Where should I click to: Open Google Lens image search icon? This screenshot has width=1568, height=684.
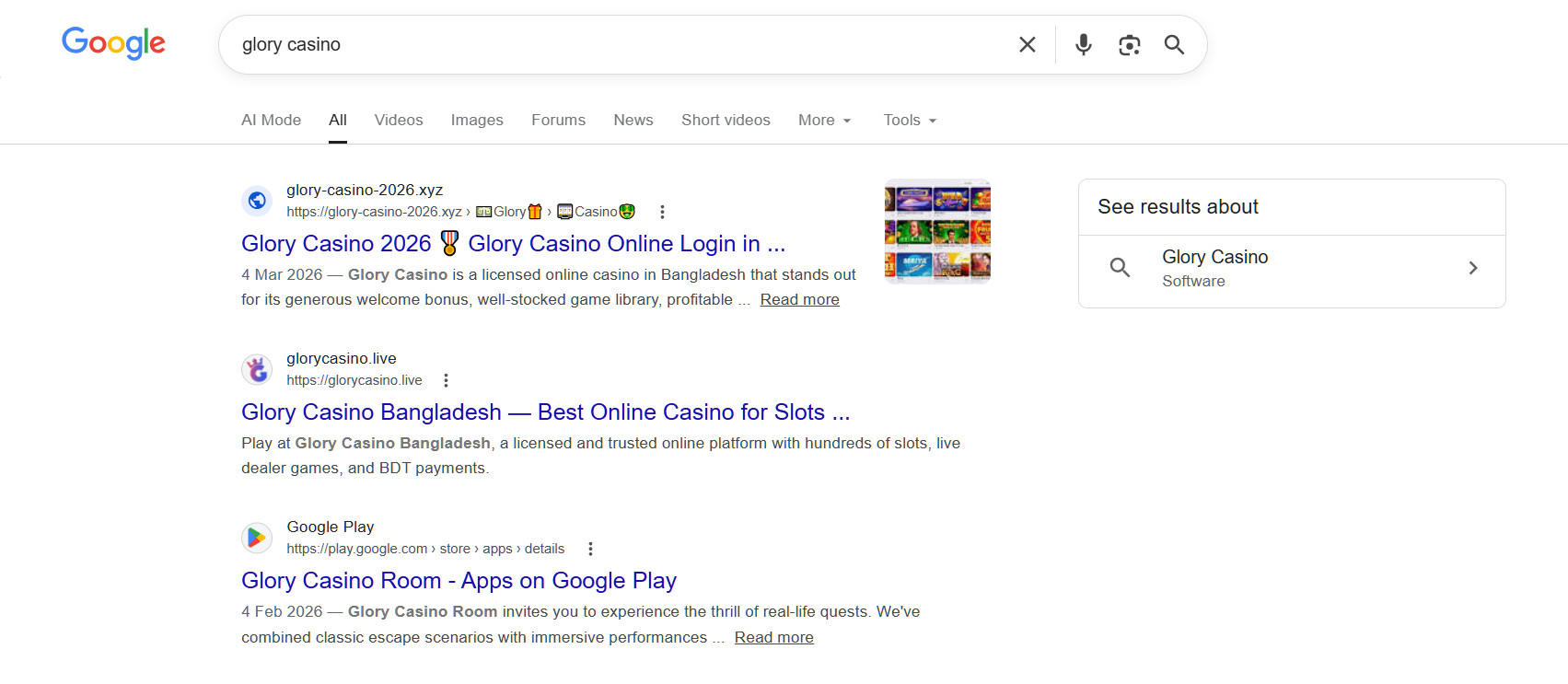(1130, 44)
